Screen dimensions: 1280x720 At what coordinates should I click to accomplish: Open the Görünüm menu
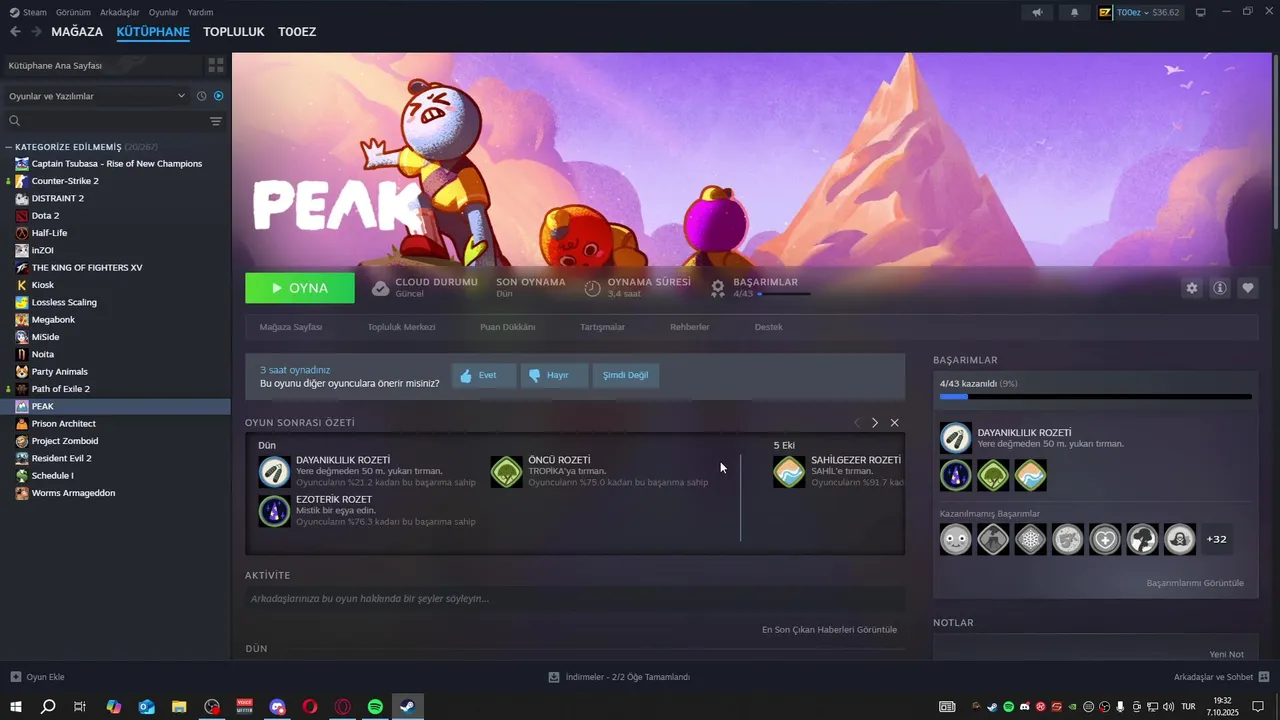(73, 12)
